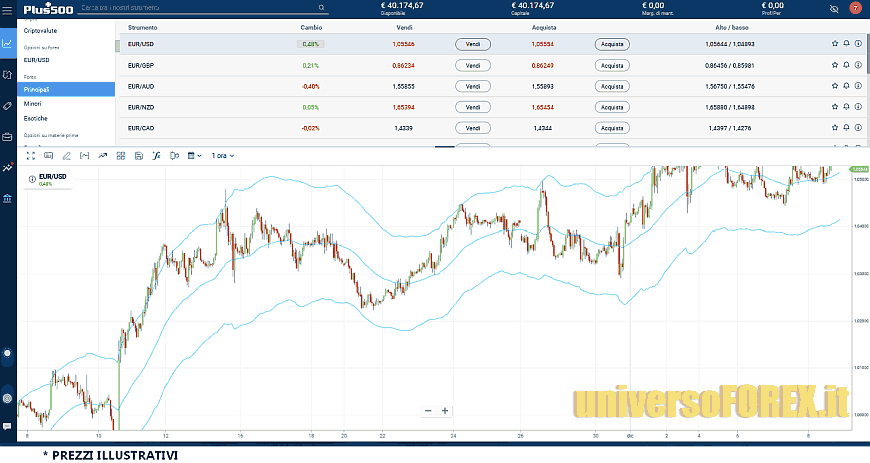Open the indicators (fx) menu
870x463 pixels.
(155, 156)
